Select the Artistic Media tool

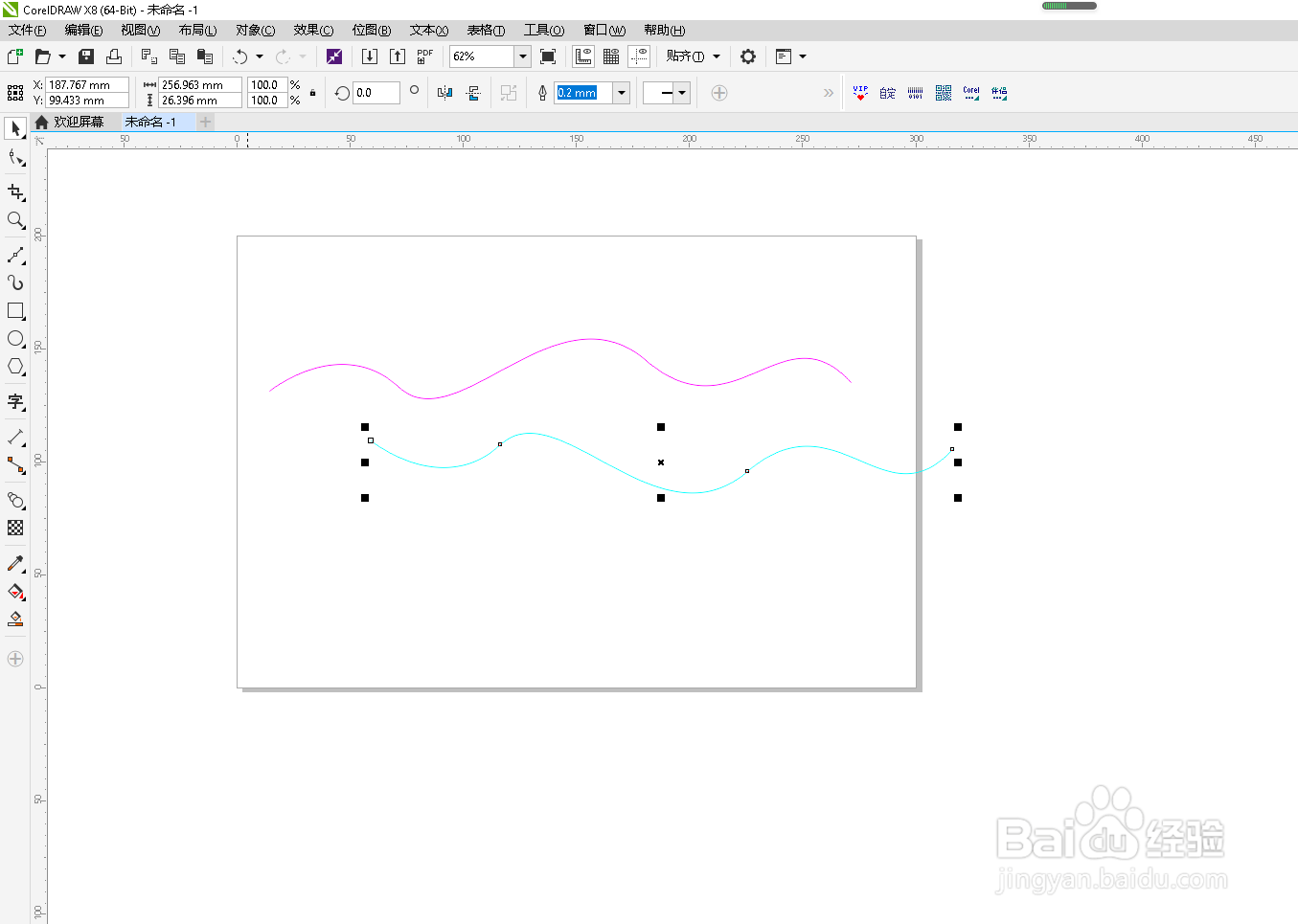pos(15,283)
